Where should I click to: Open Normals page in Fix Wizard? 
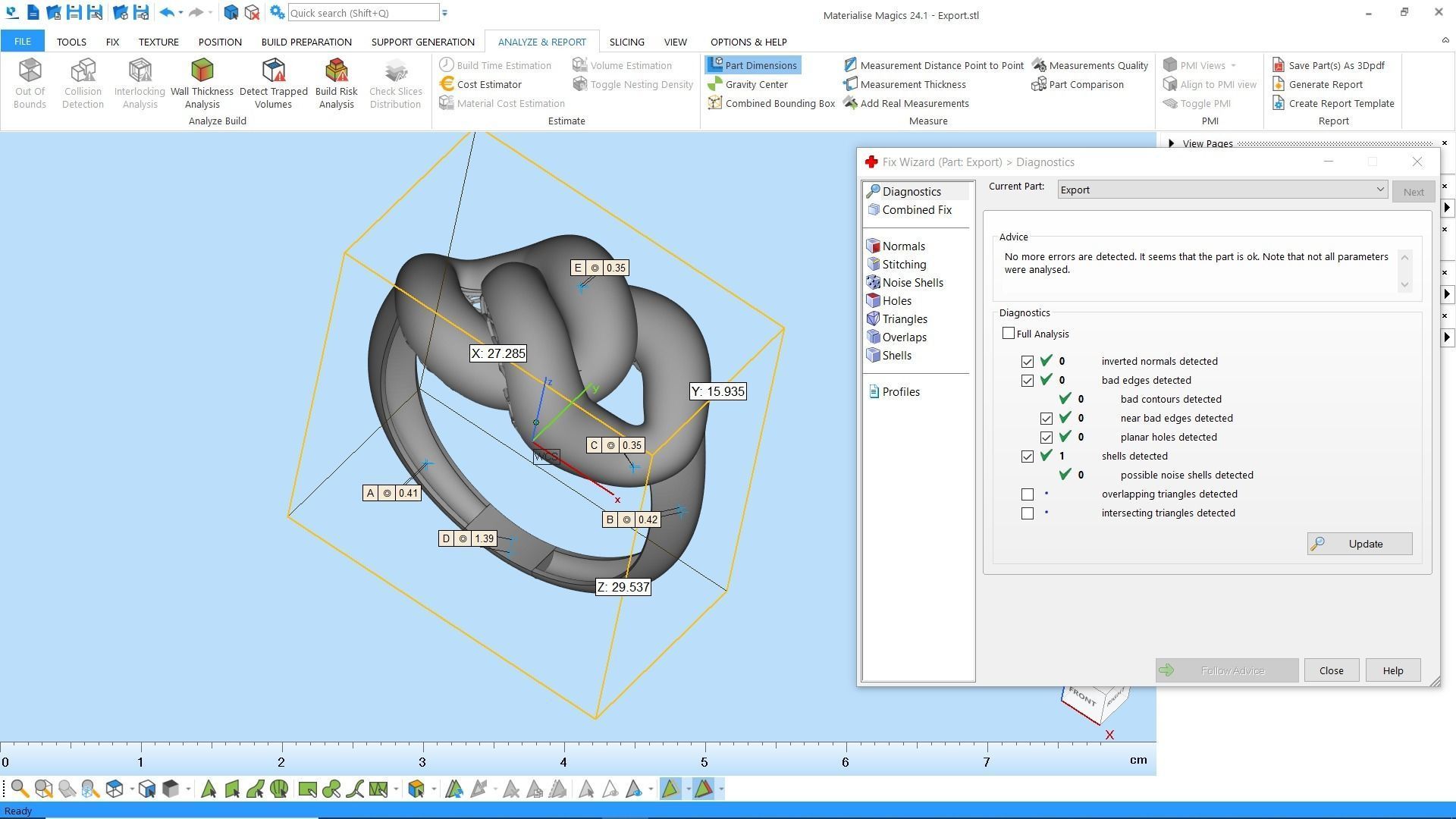[x=896, y=246]
